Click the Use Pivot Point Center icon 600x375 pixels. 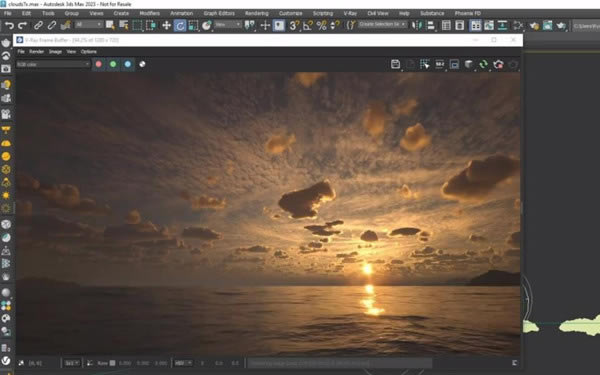tap(250, 26)
